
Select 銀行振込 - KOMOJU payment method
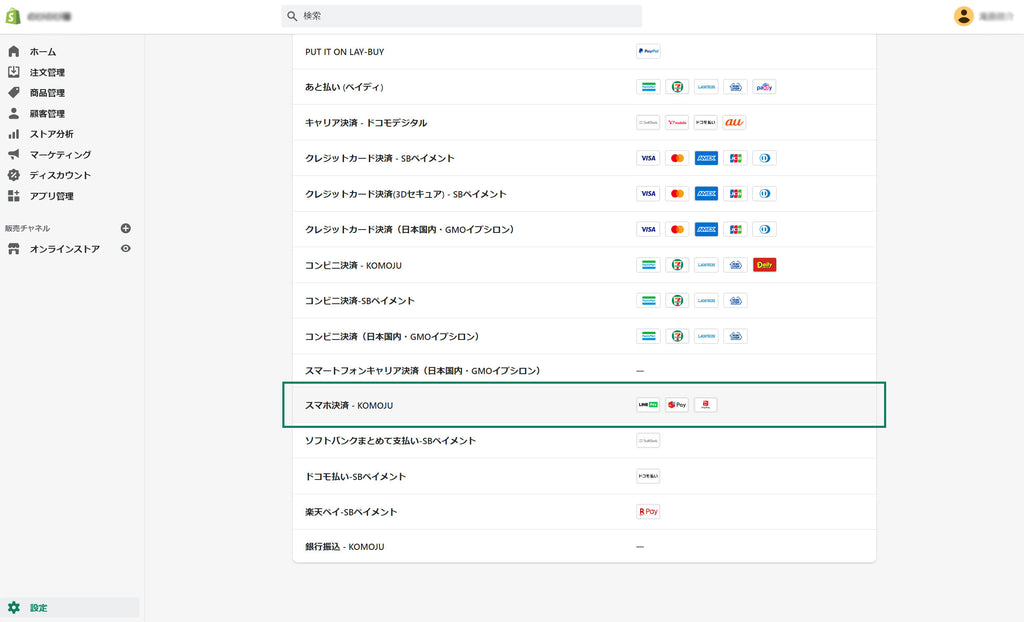[x=344, y=547]
